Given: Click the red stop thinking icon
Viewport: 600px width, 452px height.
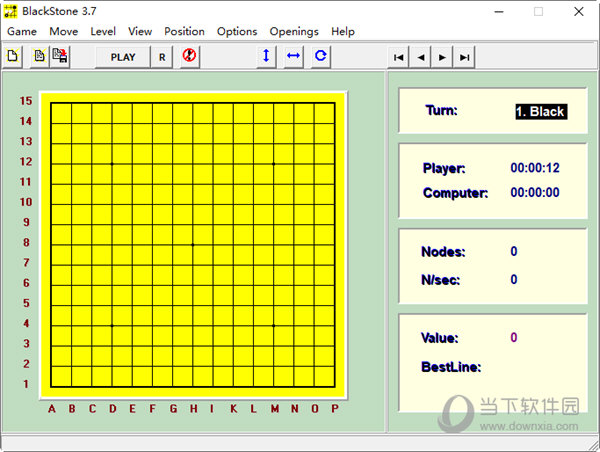Looking at the screenshot, I should [190, 57].
